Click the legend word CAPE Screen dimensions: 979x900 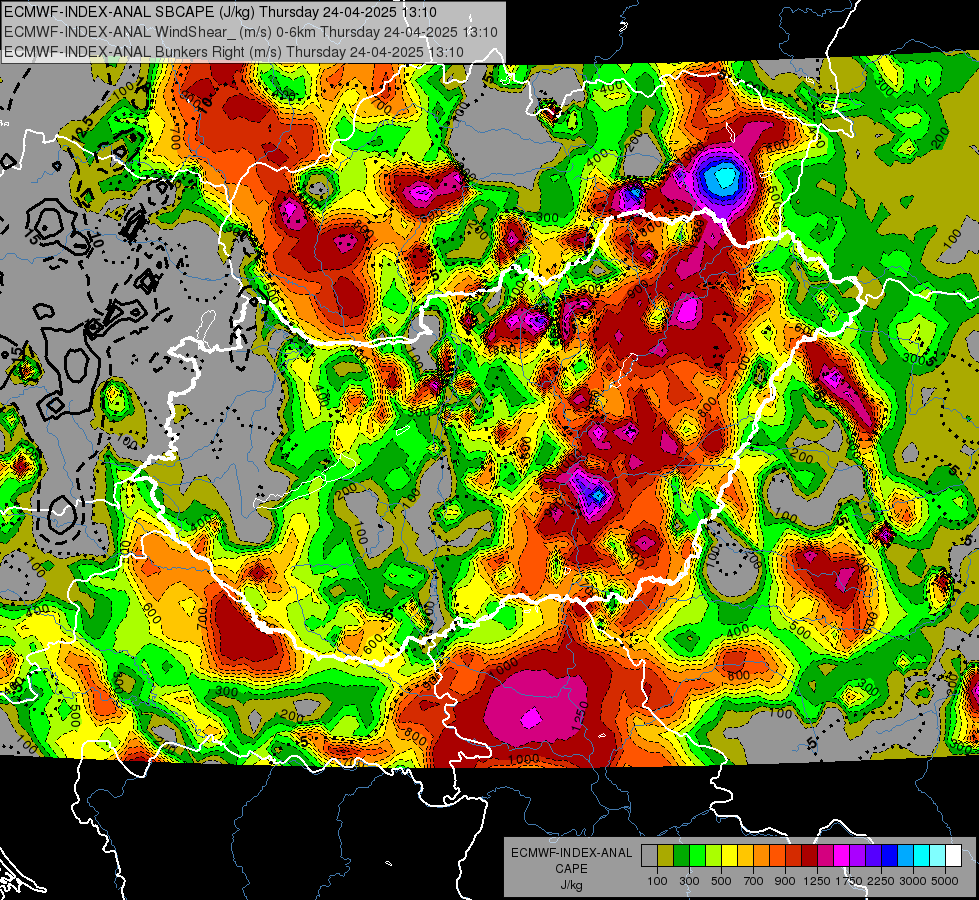(571, 869)
